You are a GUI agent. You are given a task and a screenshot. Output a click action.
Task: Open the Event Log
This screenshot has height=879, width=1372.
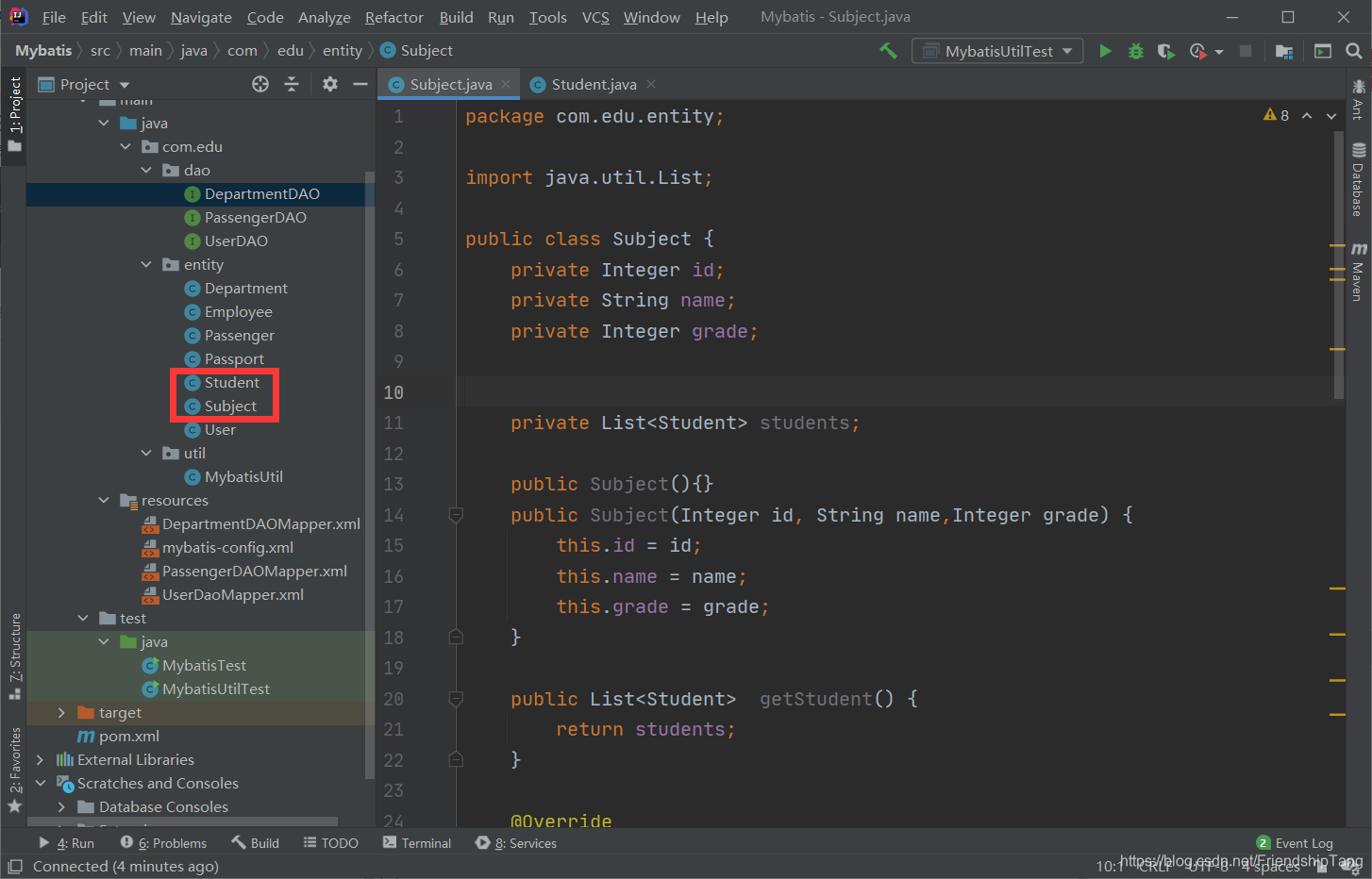click(1295, 843)
